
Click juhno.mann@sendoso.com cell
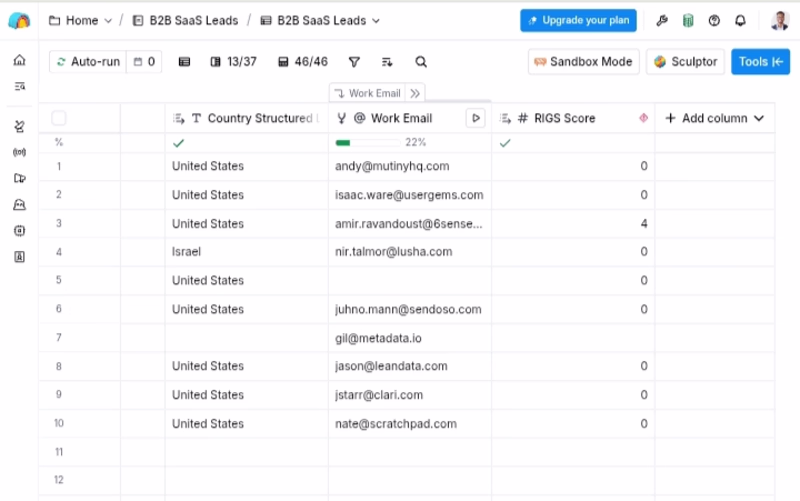click(410, 309)
